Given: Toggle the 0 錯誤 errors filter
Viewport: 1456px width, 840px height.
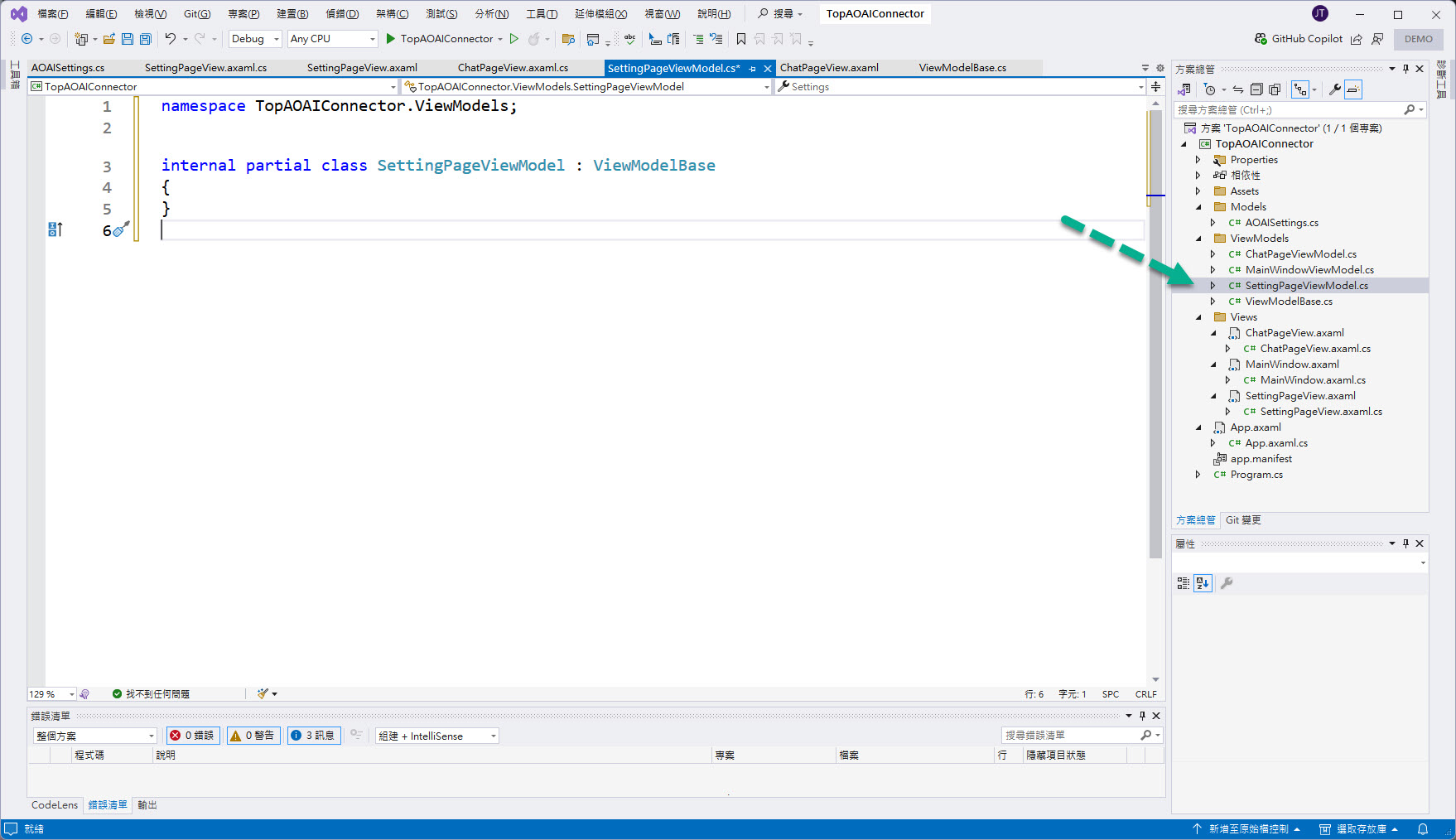Looking at the screenshot, I should click(x=193, y=736).
